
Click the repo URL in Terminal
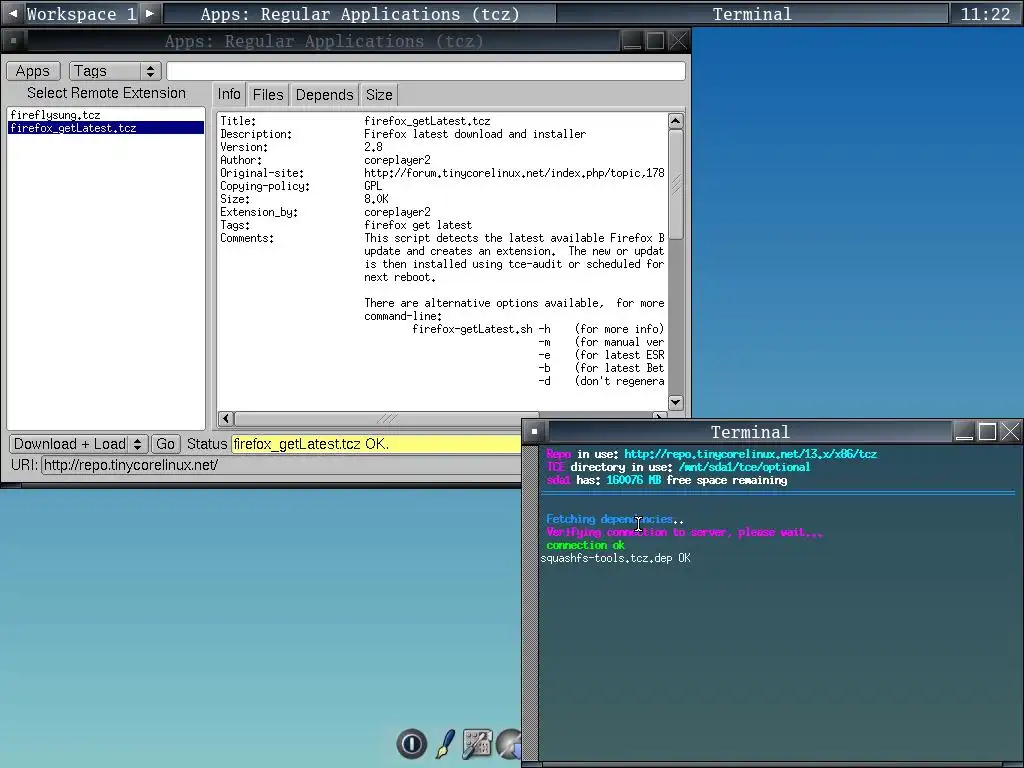coord(750,454)
